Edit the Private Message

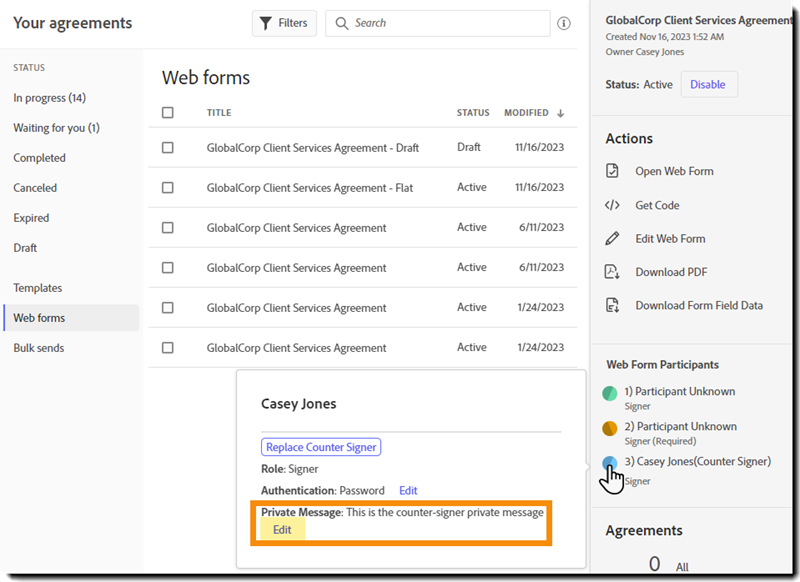(282, 530)
